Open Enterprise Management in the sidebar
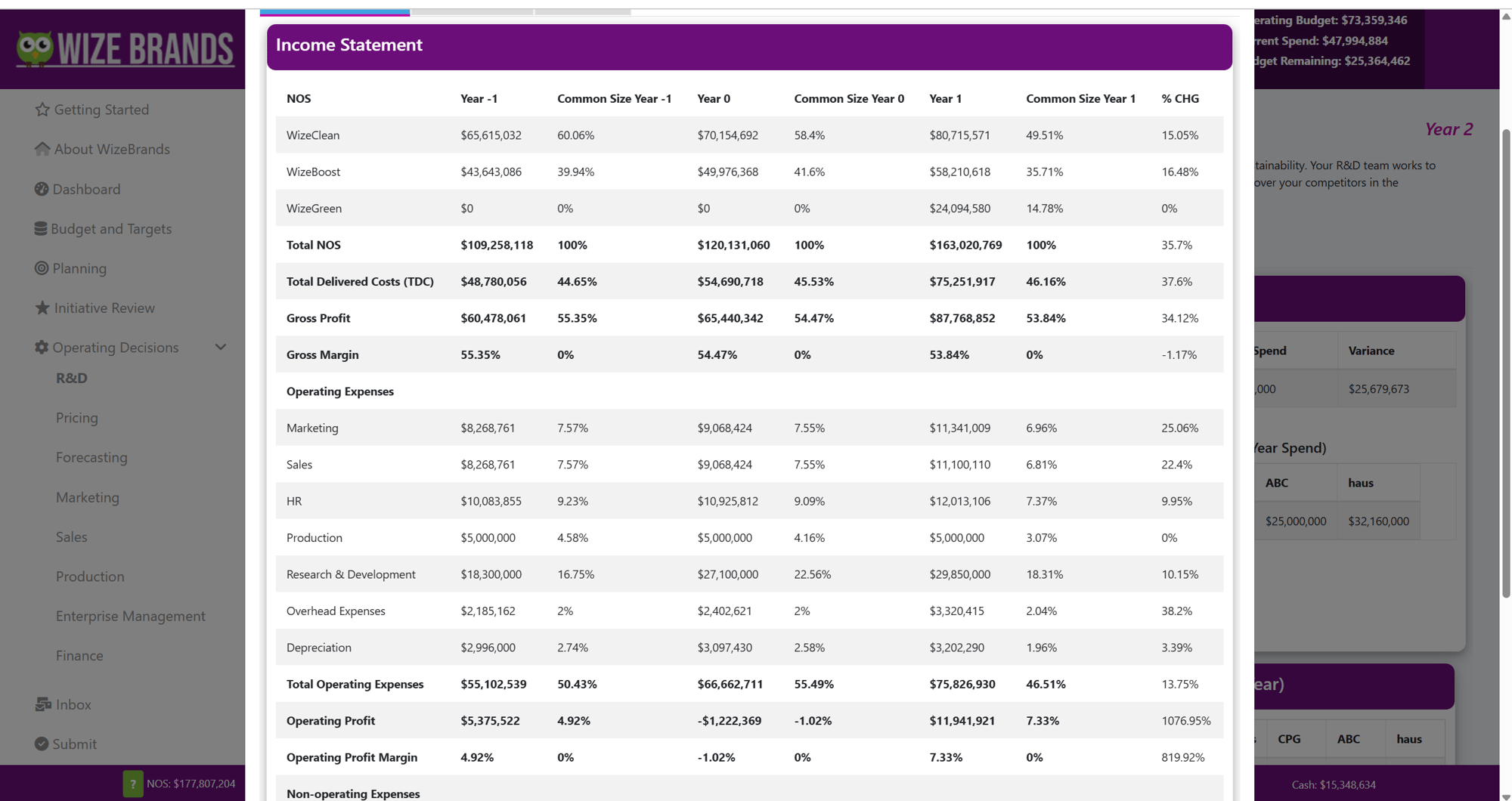The height and width of the screenshot is (801, 1512). pos(131,616)
